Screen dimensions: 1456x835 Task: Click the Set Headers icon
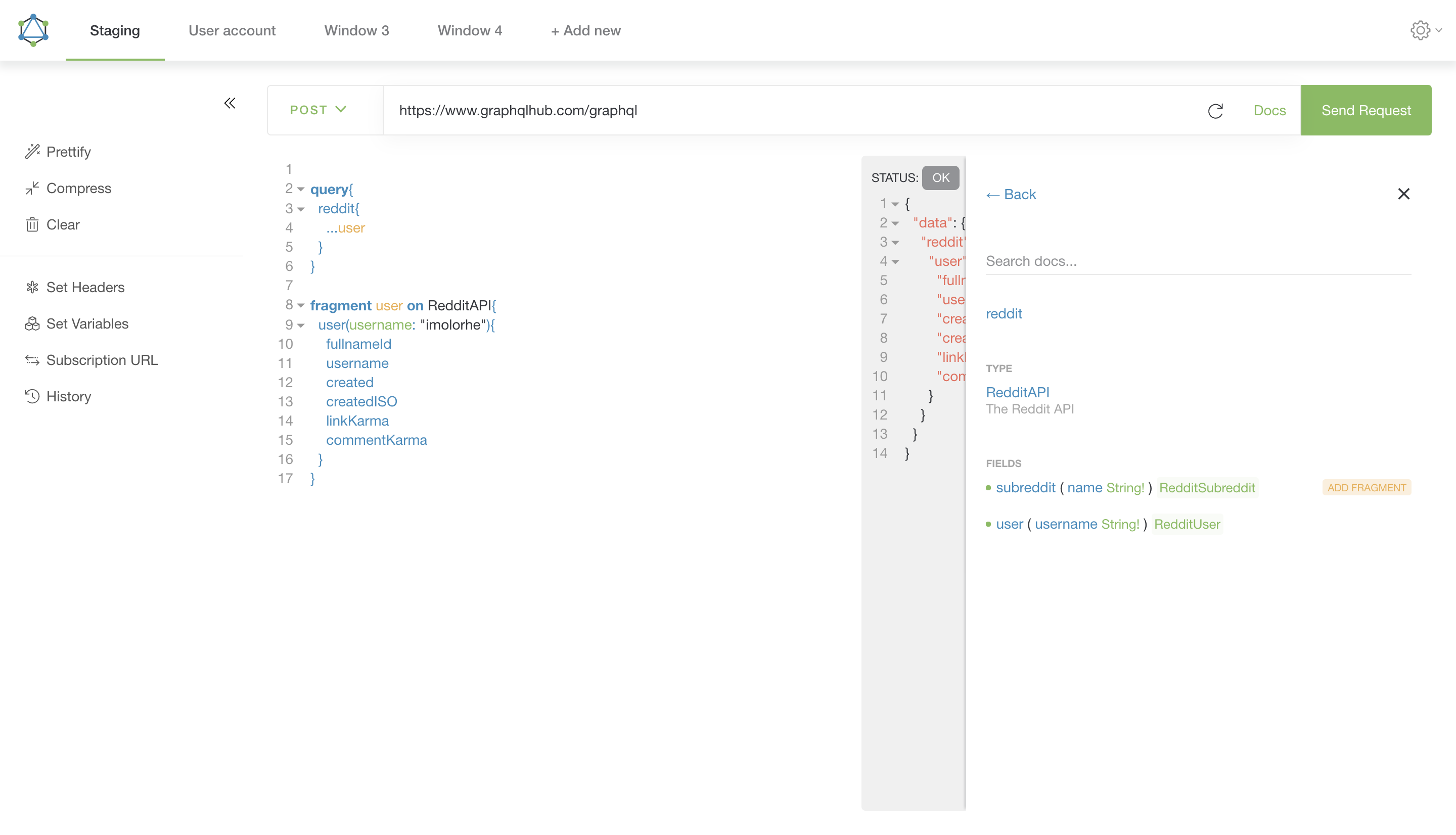(x=32, y=287)
